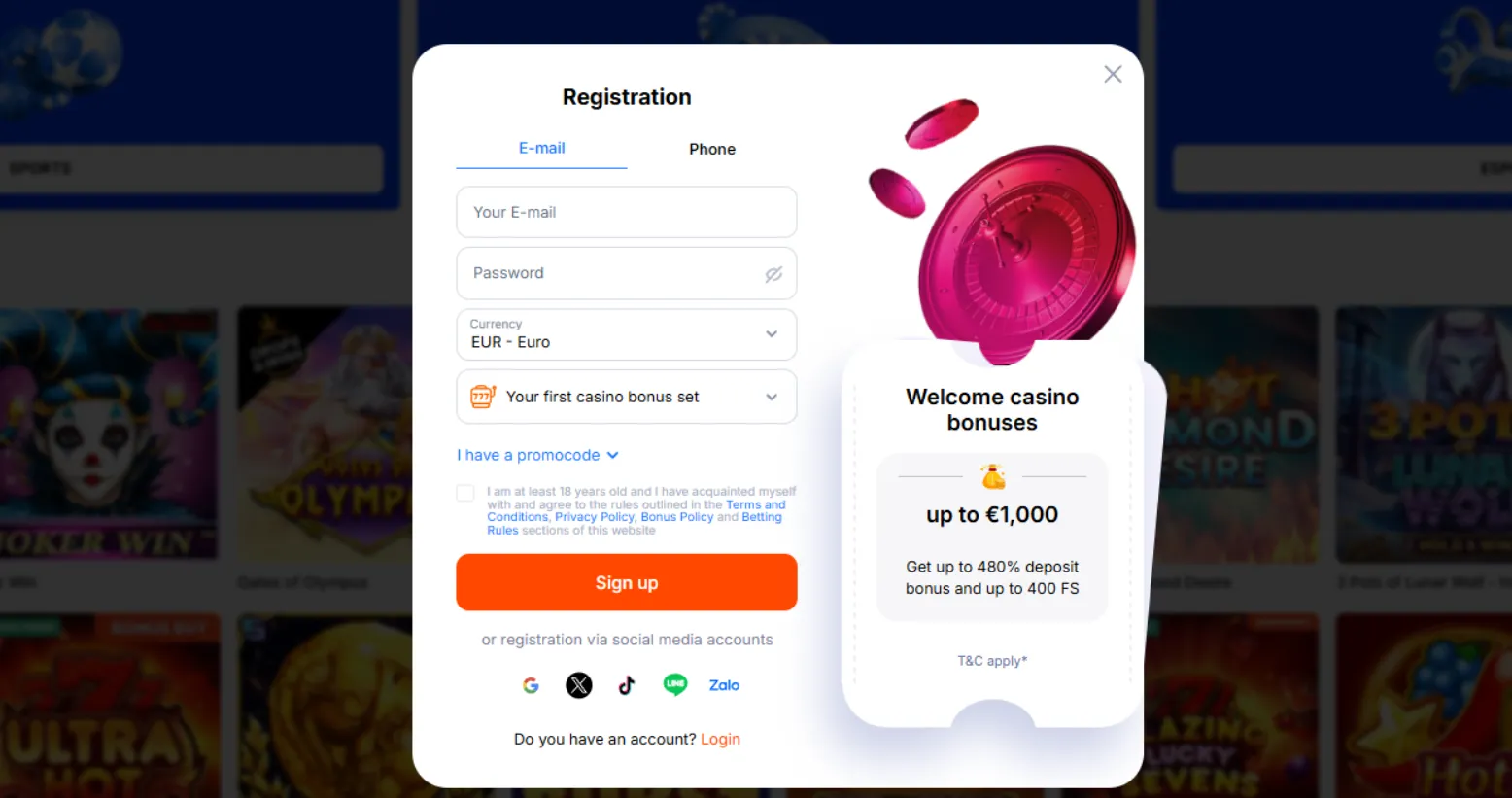Switch to the Phone tab
This screenshot has height=798, width=1512.
(712, 149)
